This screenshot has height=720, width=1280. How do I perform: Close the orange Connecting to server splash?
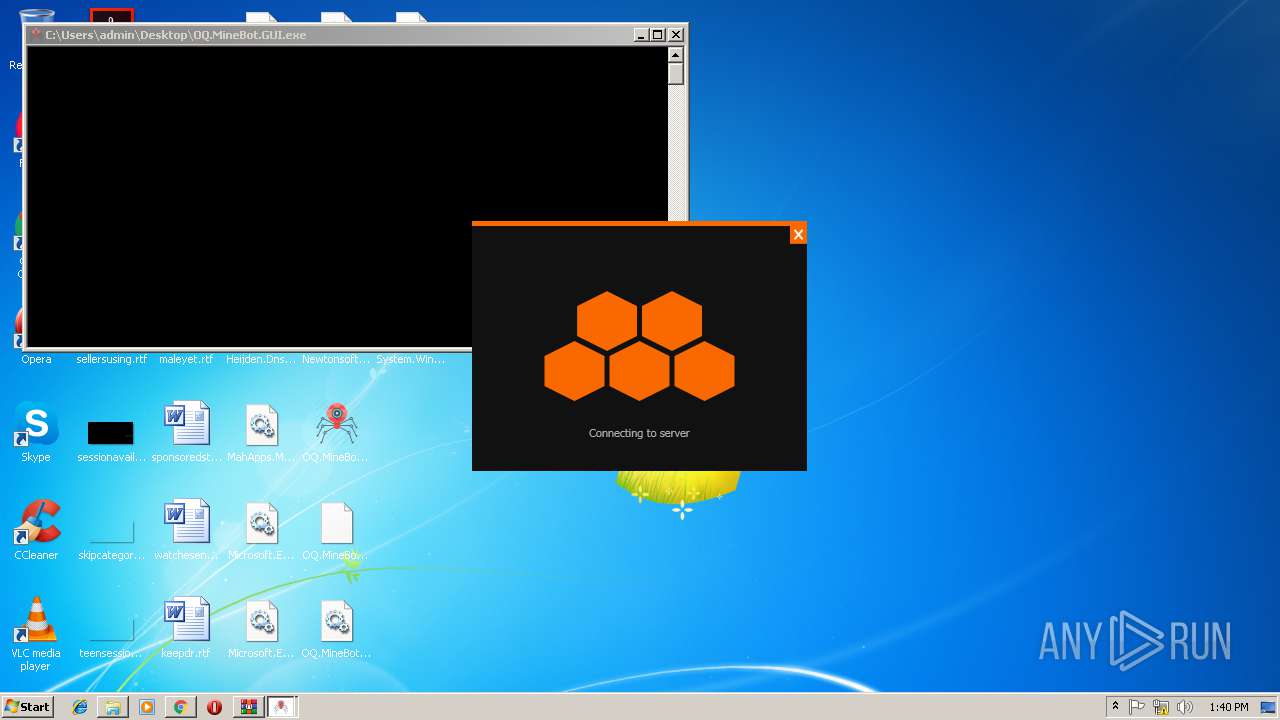(x=798, y=235)
